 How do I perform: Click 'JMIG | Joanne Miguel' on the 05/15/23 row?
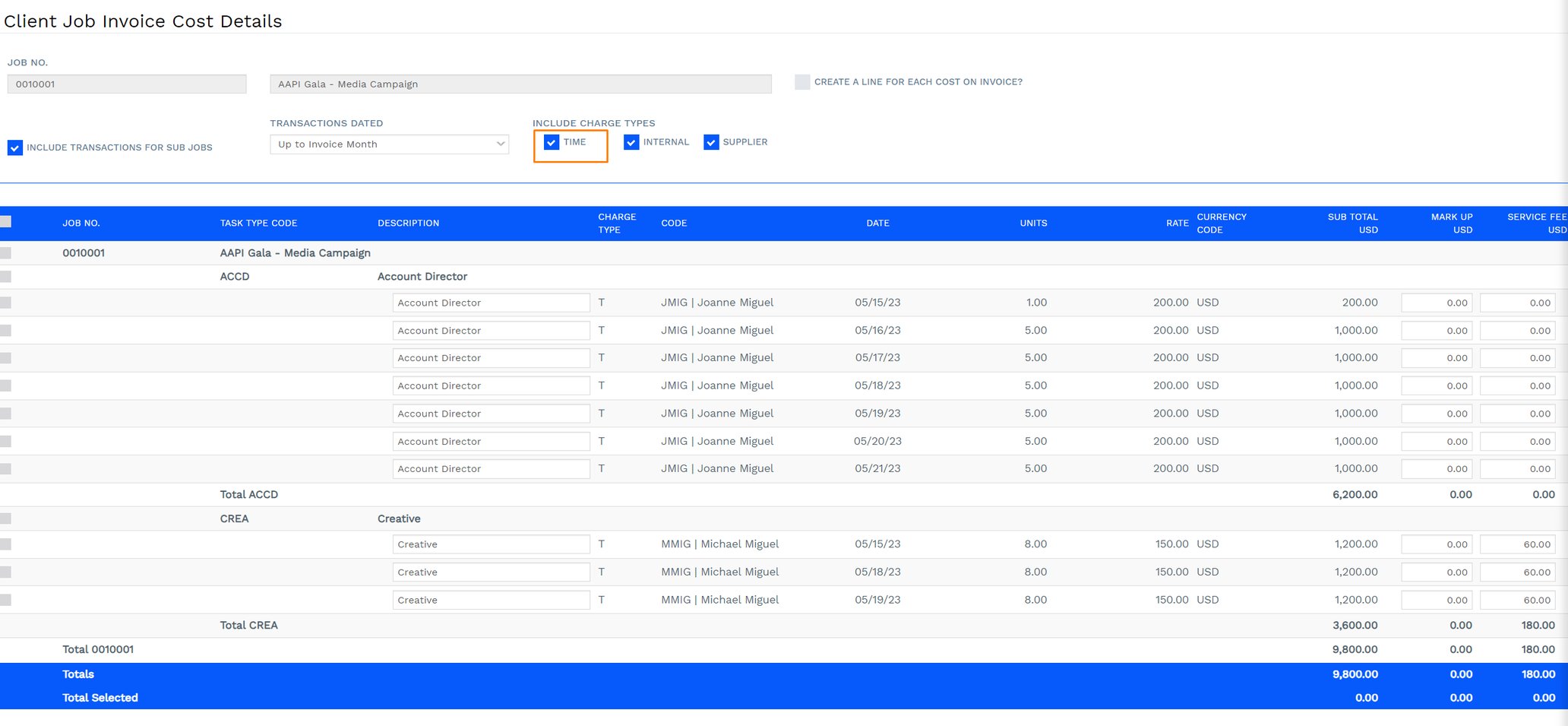point(717,303)
